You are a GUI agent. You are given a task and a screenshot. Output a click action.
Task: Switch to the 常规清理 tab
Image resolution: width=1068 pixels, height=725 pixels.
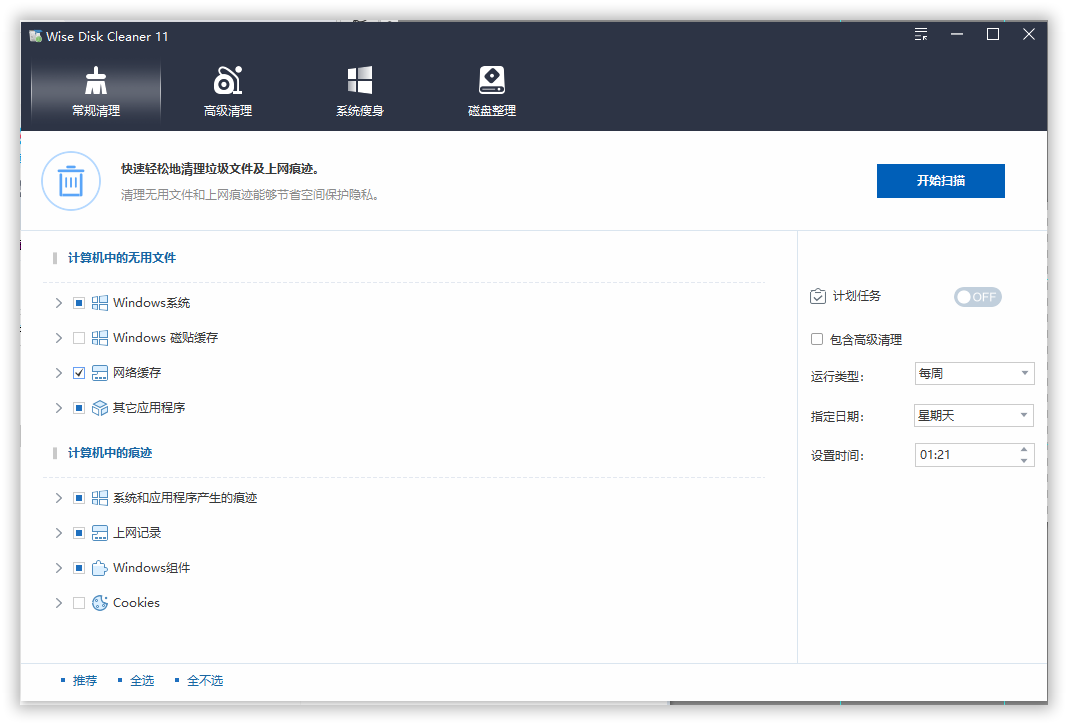point(96,92)
